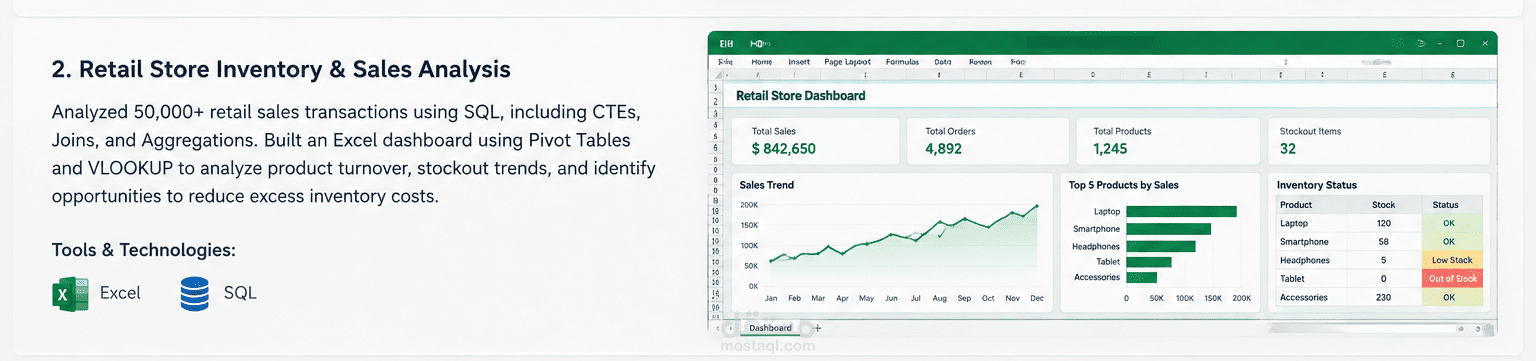
Task: Click the green Excel logo icon
Action: [x=70, y=294]
